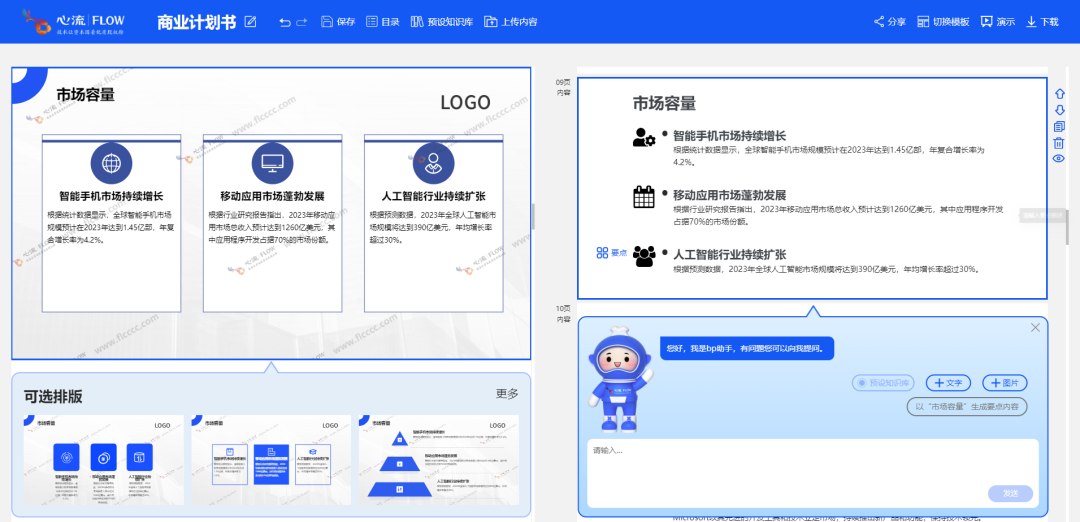Redo the last undone action

pyautogui.click(x=303, y=22)
